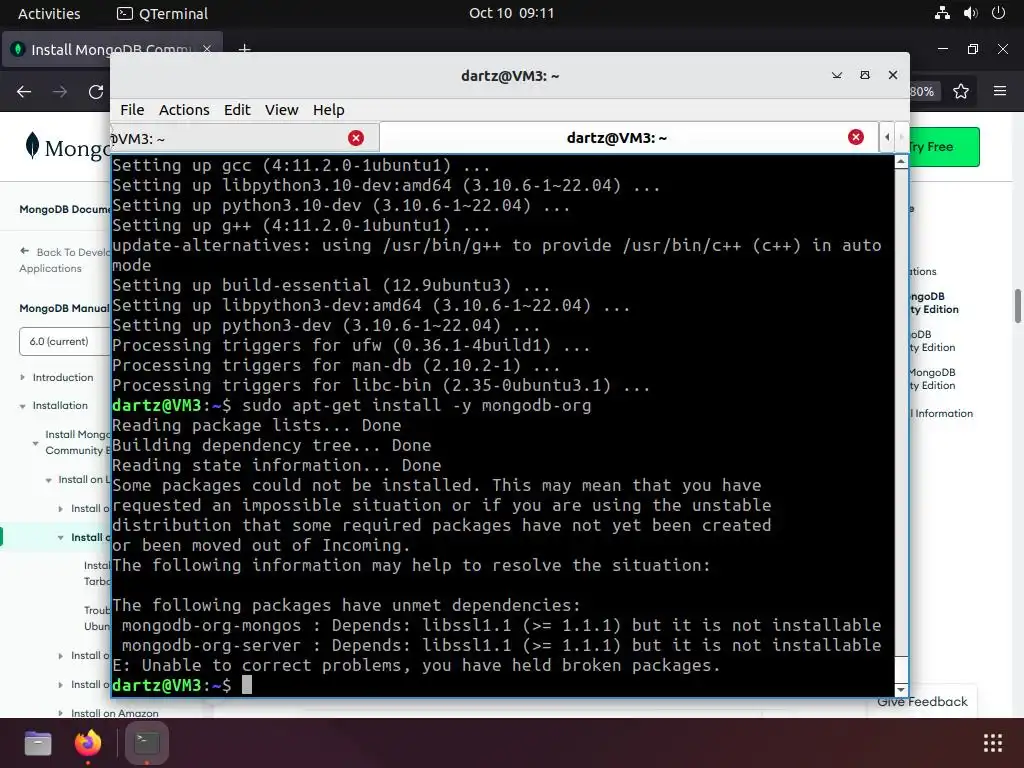Expand the Introduction tree item
The height and width of the screenshot is (768, 1024).
tap(23, 377)
